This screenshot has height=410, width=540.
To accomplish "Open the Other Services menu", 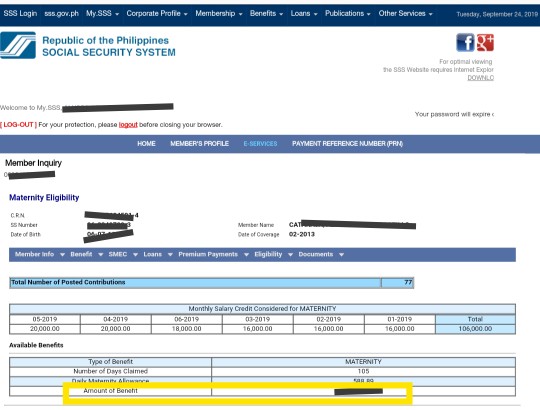I will 405,13.
